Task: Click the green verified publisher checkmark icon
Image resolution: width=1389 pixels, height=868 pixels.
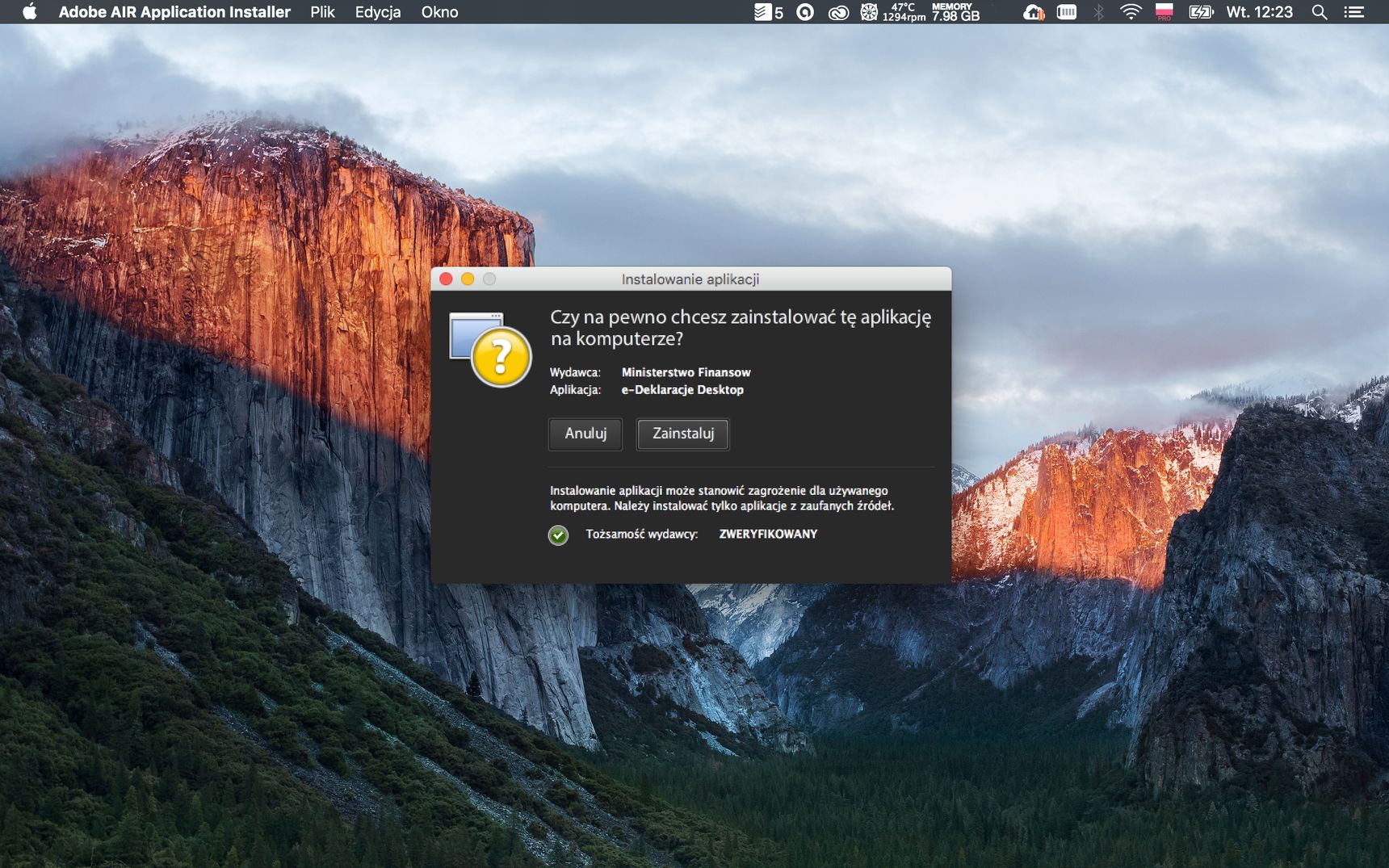Action: 558,535
